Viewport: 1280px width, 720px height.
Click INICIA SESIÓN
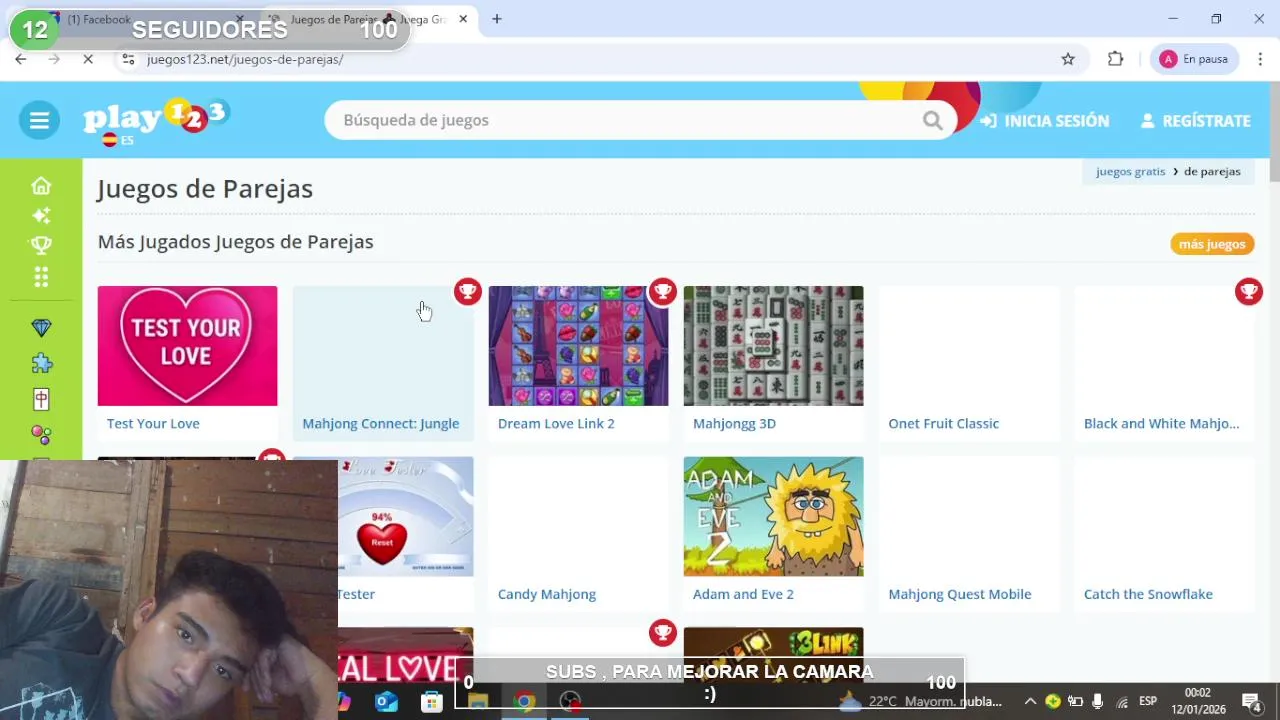tap(1045, 121)
